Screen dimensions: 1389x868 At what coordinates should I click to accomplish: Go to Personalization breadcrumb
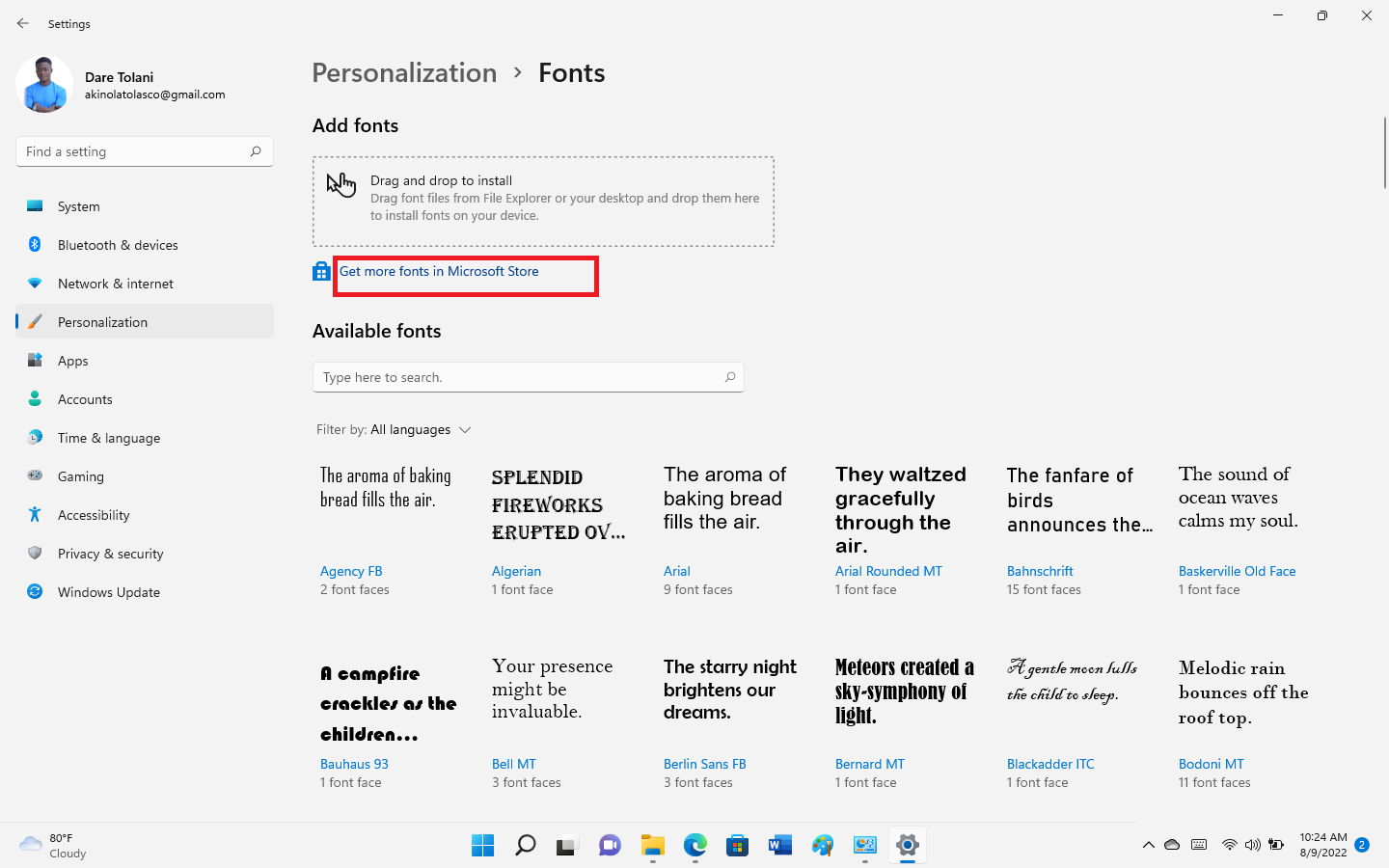click(x=404, y=73)
